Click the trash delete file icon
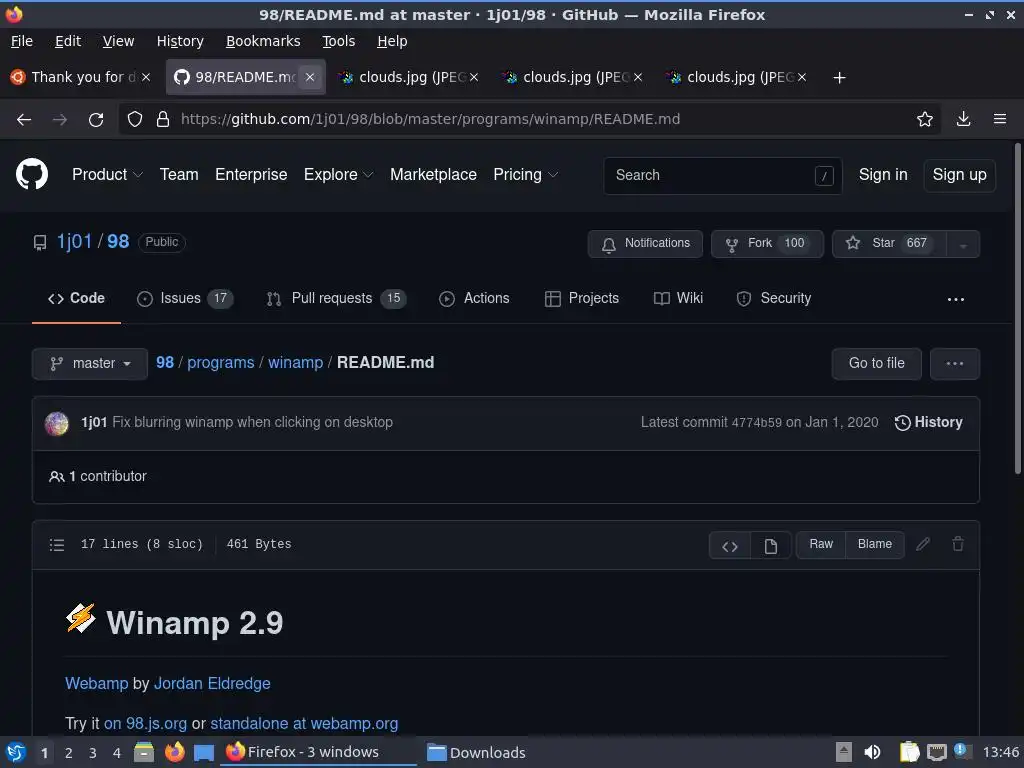 click(958, 543)
